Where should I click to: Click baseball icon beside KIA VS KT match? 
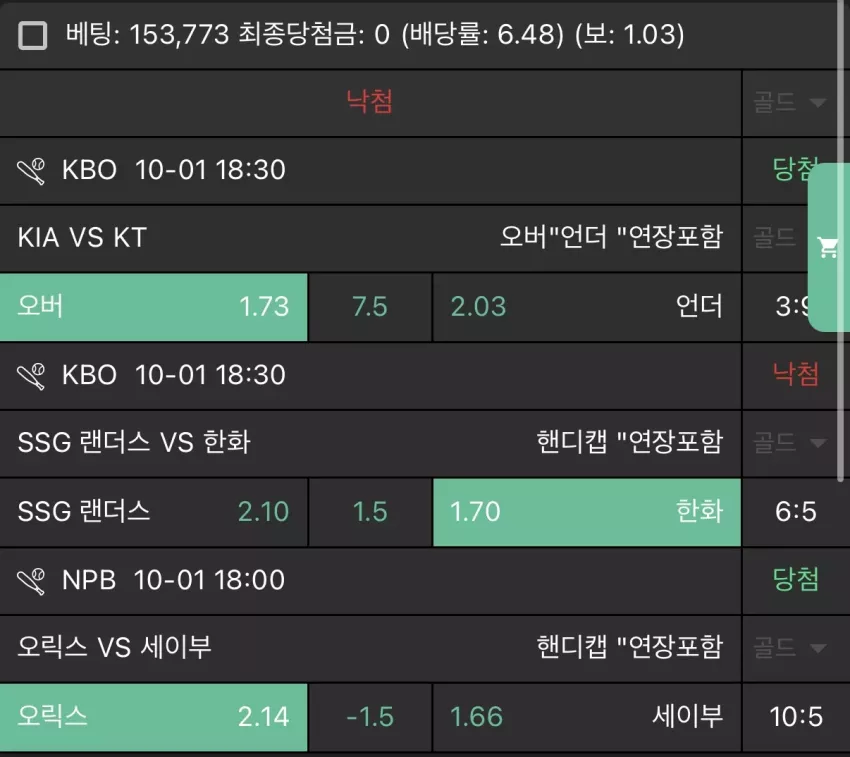(x=31, y=171)
